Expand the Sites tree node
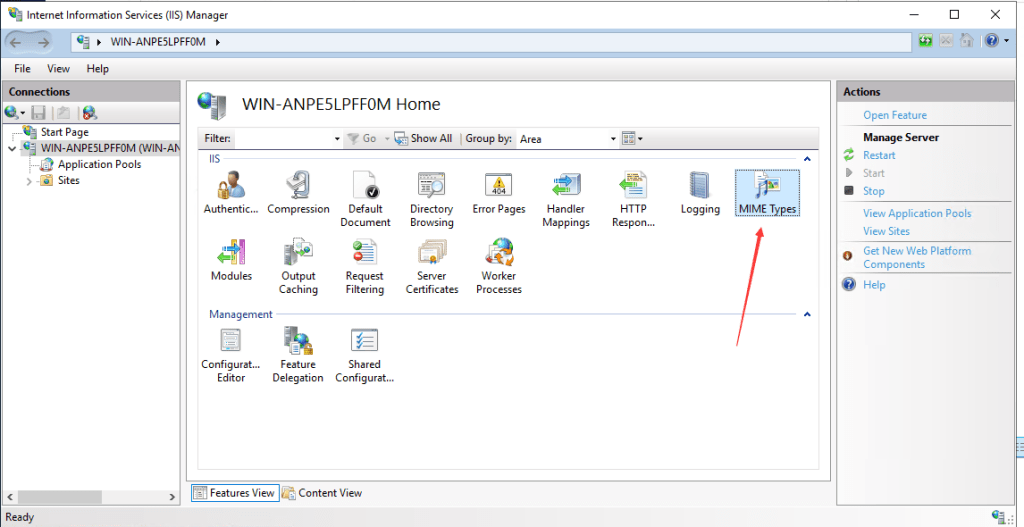The width and height of the screenshot is (1024, 527). tap(29, 181)
